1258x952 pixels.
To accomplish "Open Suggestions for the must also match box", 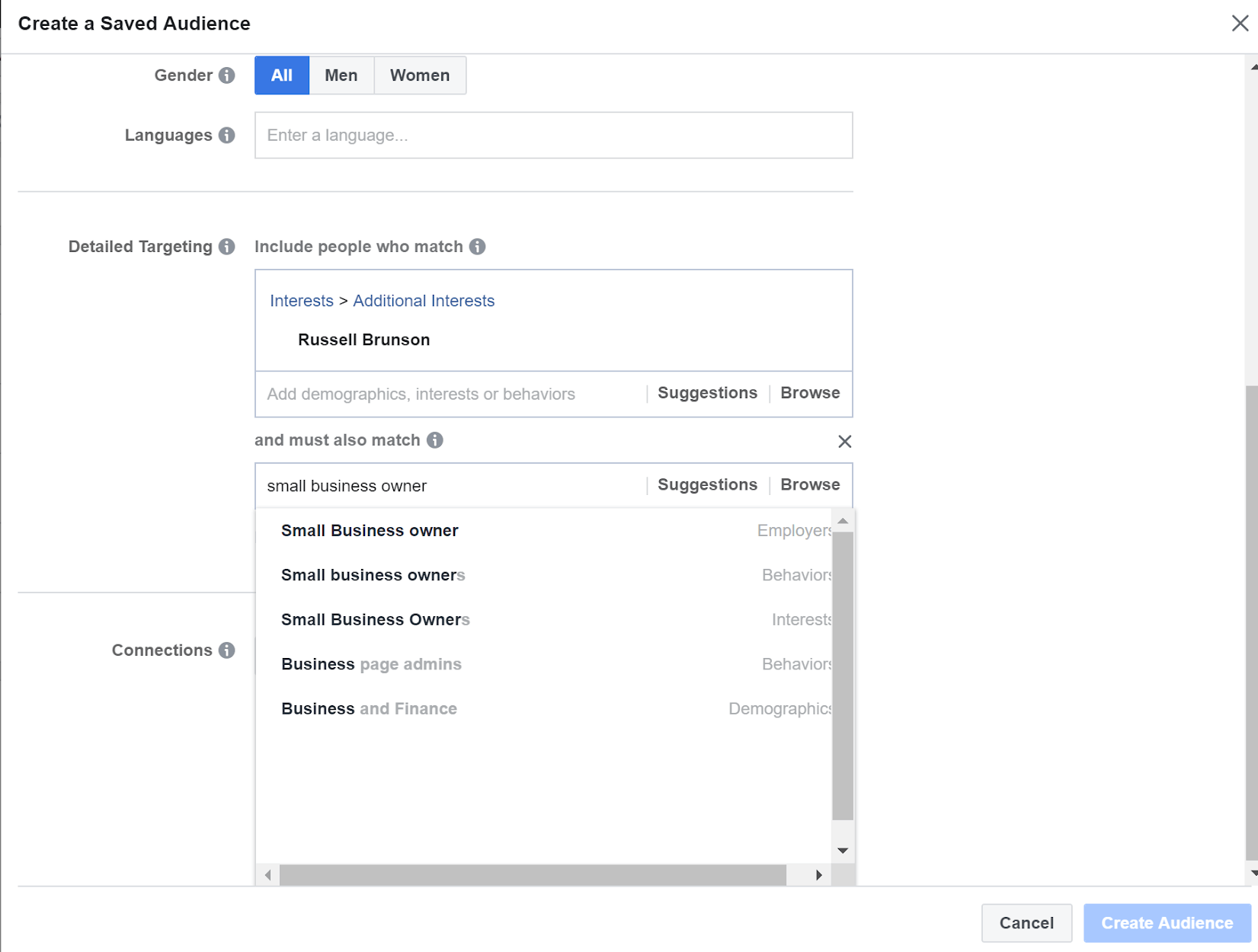I will 707,485.
